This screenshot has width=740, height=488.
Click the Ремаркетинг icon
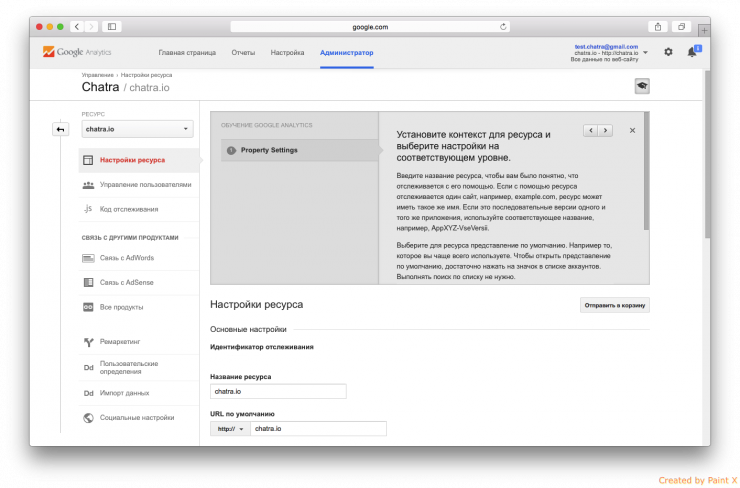pos(88,342)
